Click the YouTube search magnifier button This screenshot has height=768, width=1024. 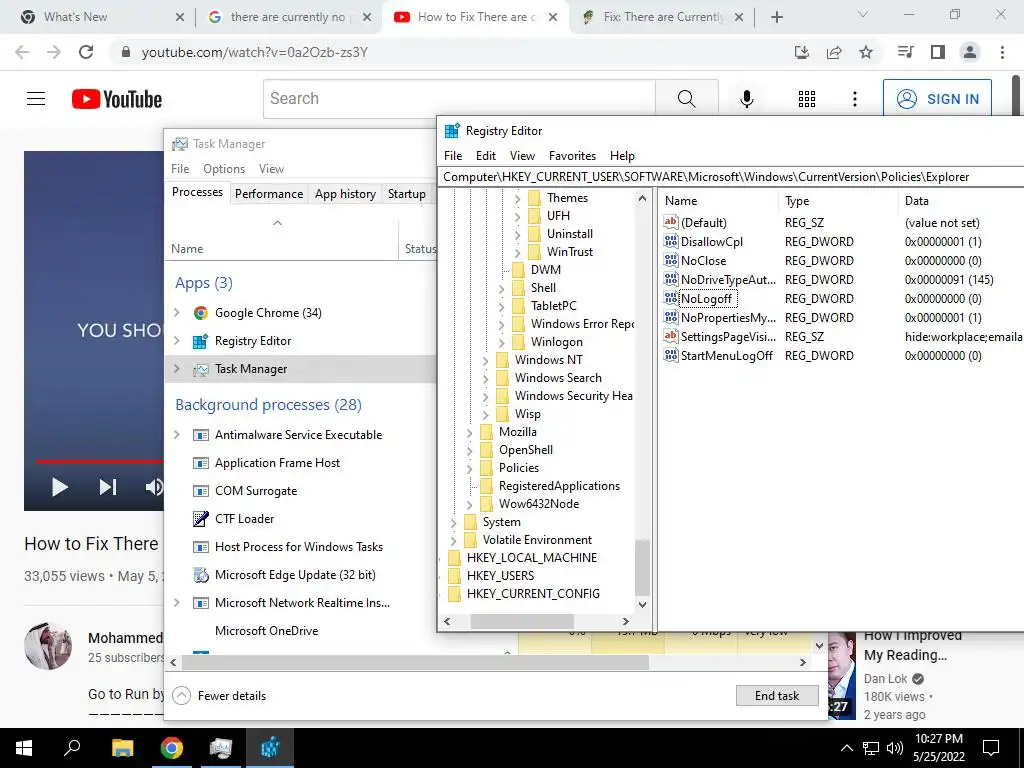pyautogui.click(x=686, y=99)
